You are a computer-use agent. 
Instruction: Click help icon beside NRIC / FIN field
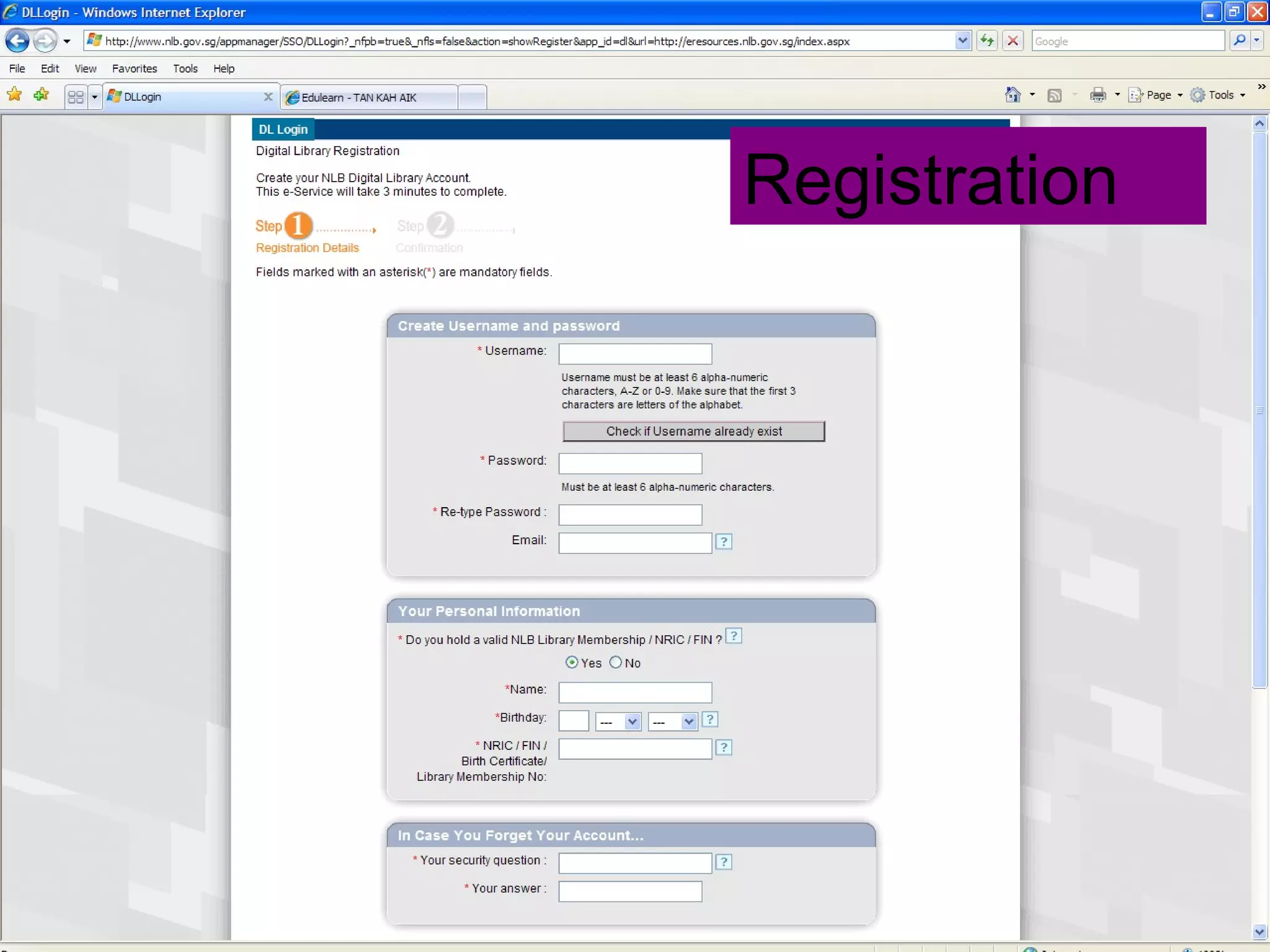point(724,747)
